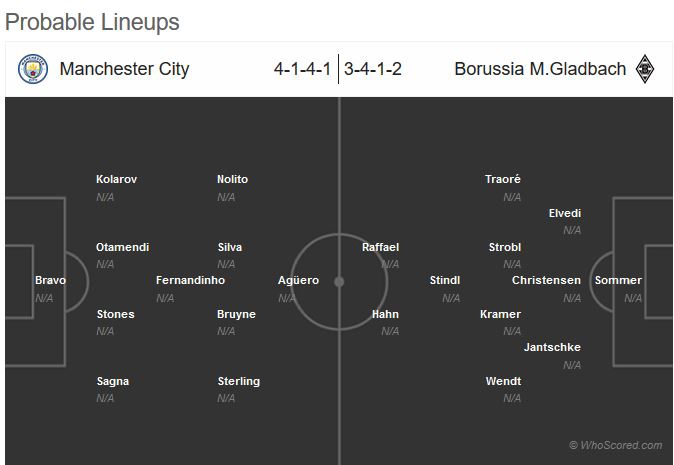
Task: Select player Wendt on the pitch
Action: [503, 382]
